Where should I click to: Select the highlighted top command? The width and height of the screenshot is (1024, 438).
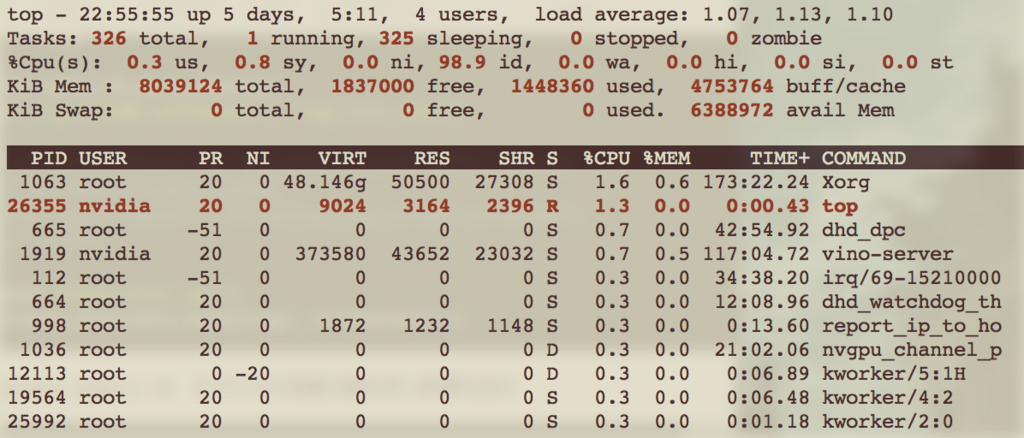pyautogui.click(x=839, y=206)
